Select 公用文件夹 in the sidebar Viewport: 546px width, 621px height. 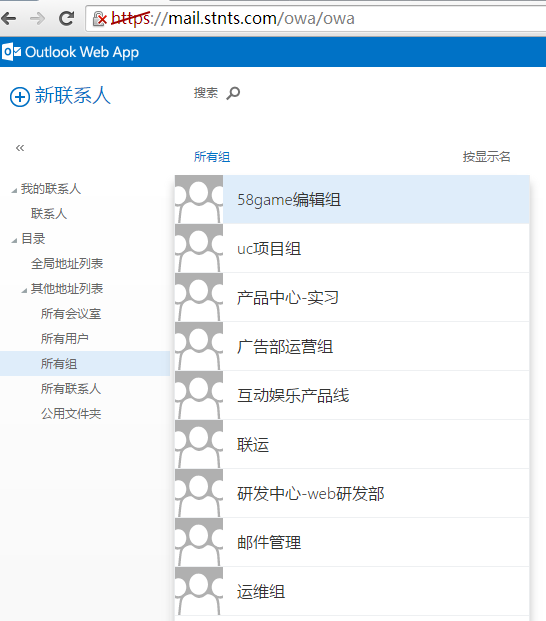point(71,414)
